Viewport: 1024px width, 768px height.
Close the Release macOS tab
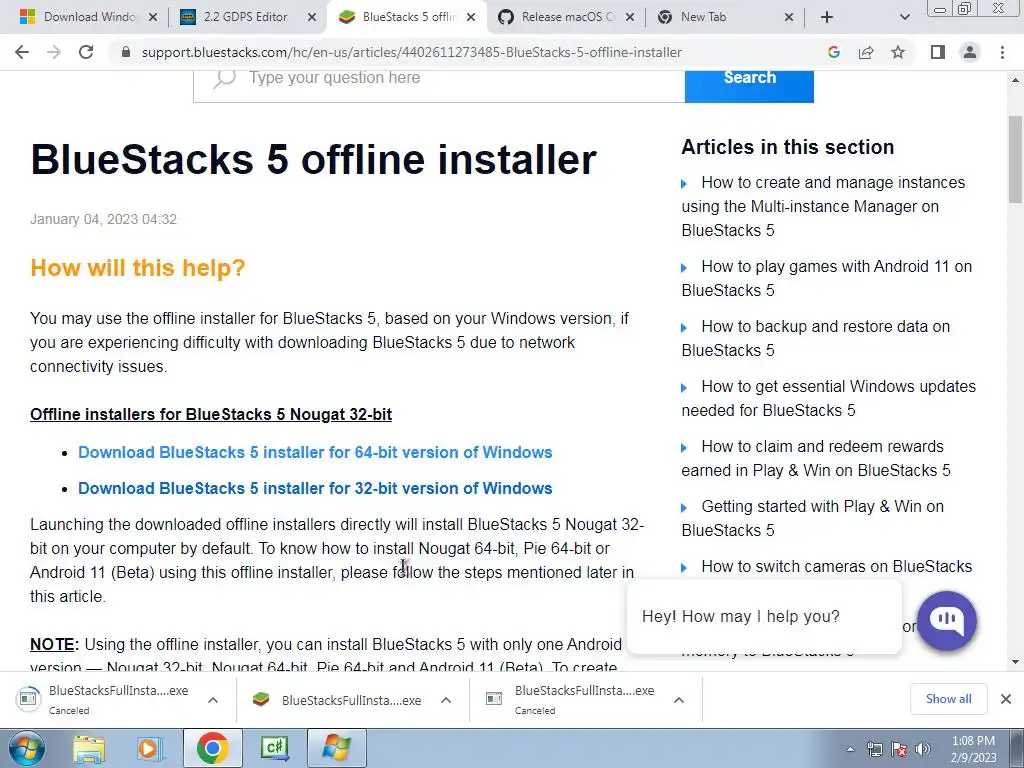[630, 17]
